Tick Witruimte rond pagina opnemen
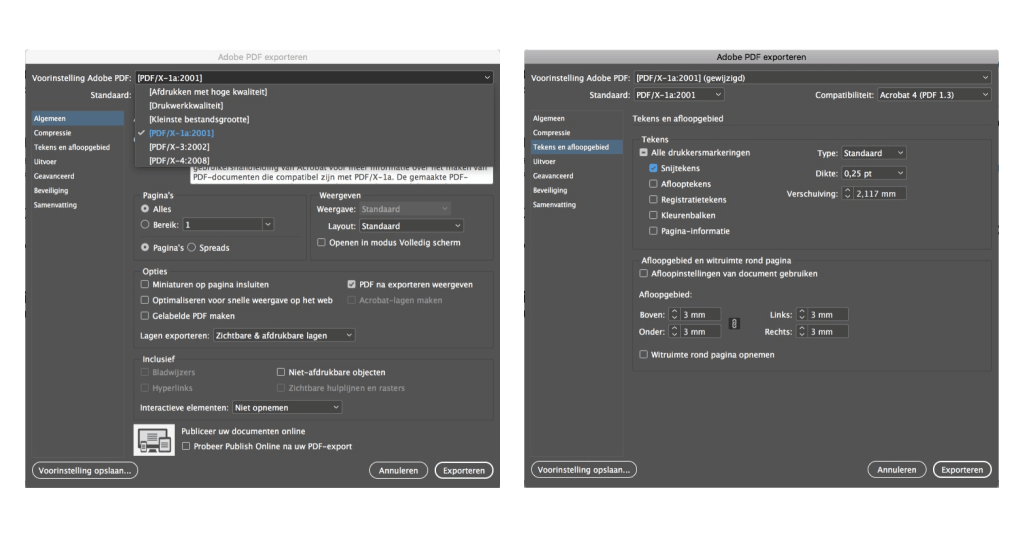The image size is (1024, 538). (643, 355)
